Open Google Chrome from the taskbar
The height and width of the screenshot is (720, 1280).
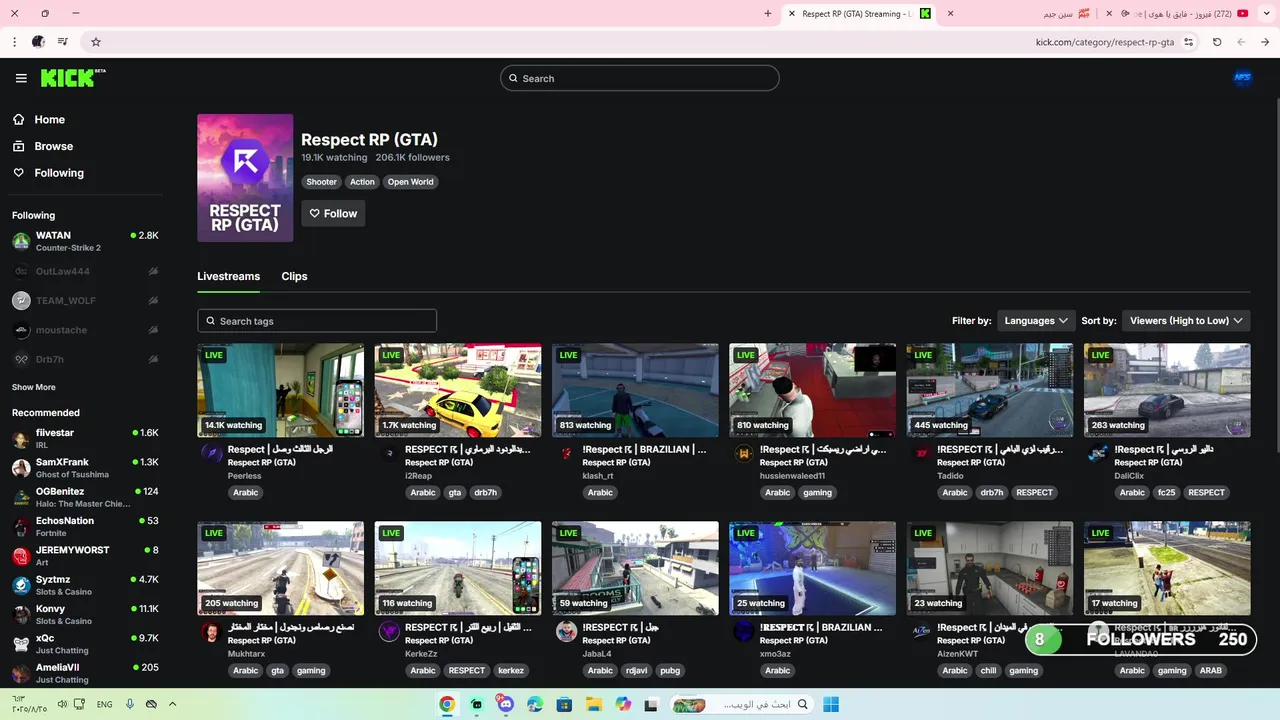click(447, 704)
